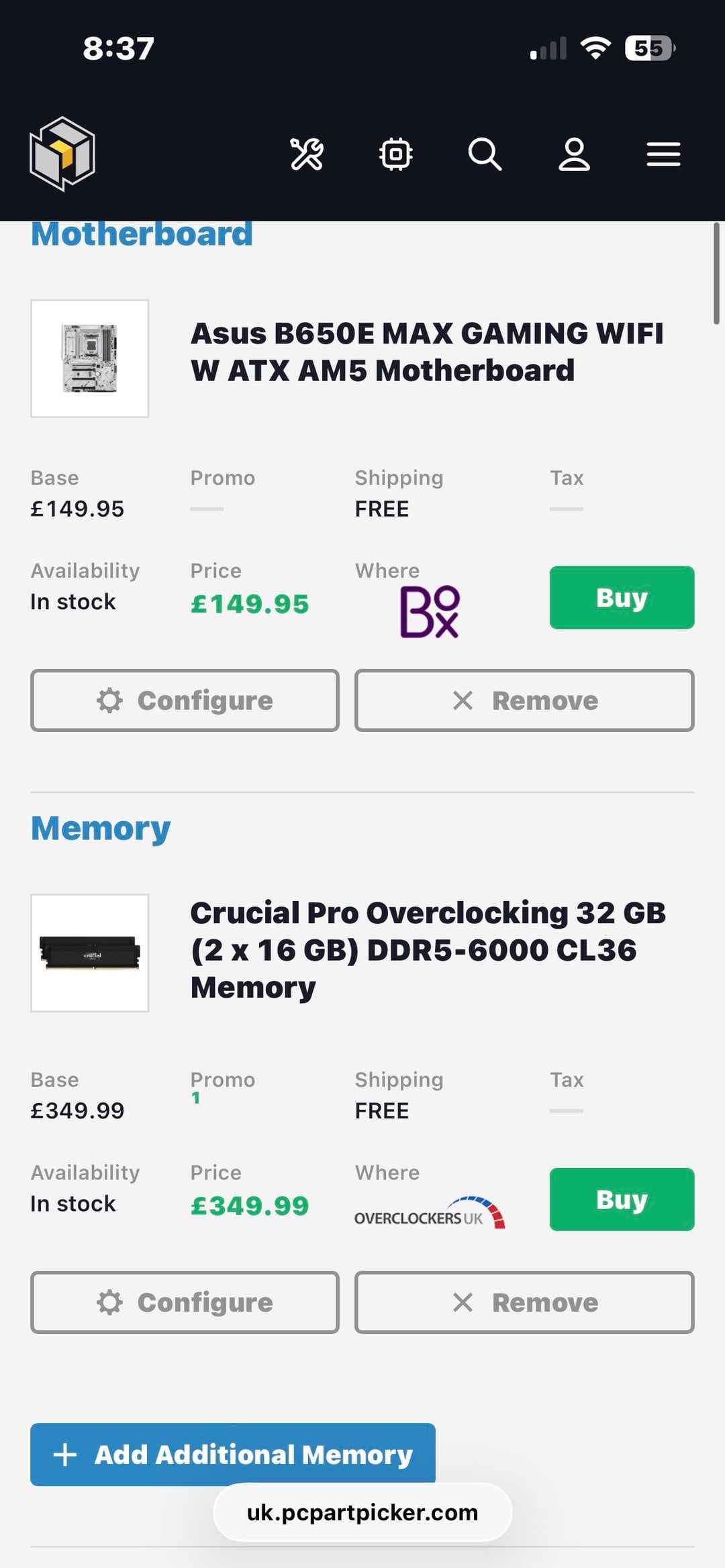Remove the Crucial memory from build

pyautogui.click(x=524, y=1302)
